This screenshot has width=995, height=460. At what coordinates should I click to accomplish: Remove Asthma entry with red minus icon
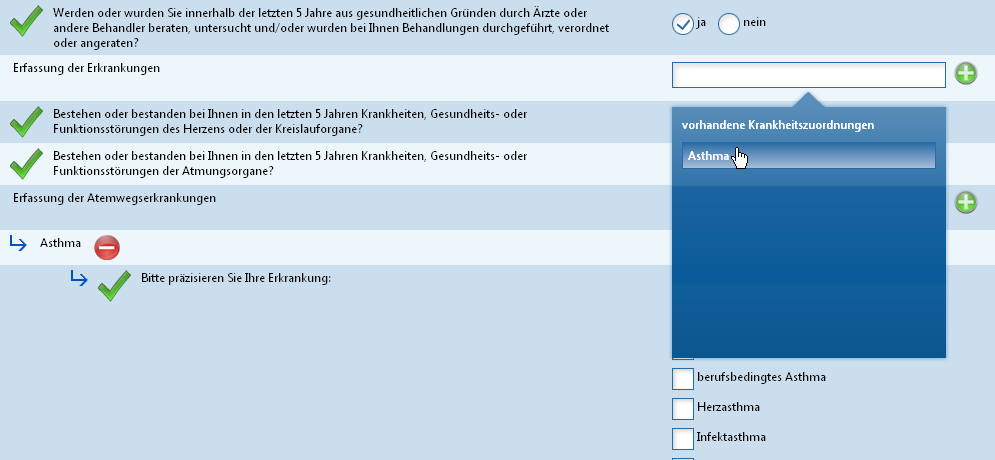point(107,247)
